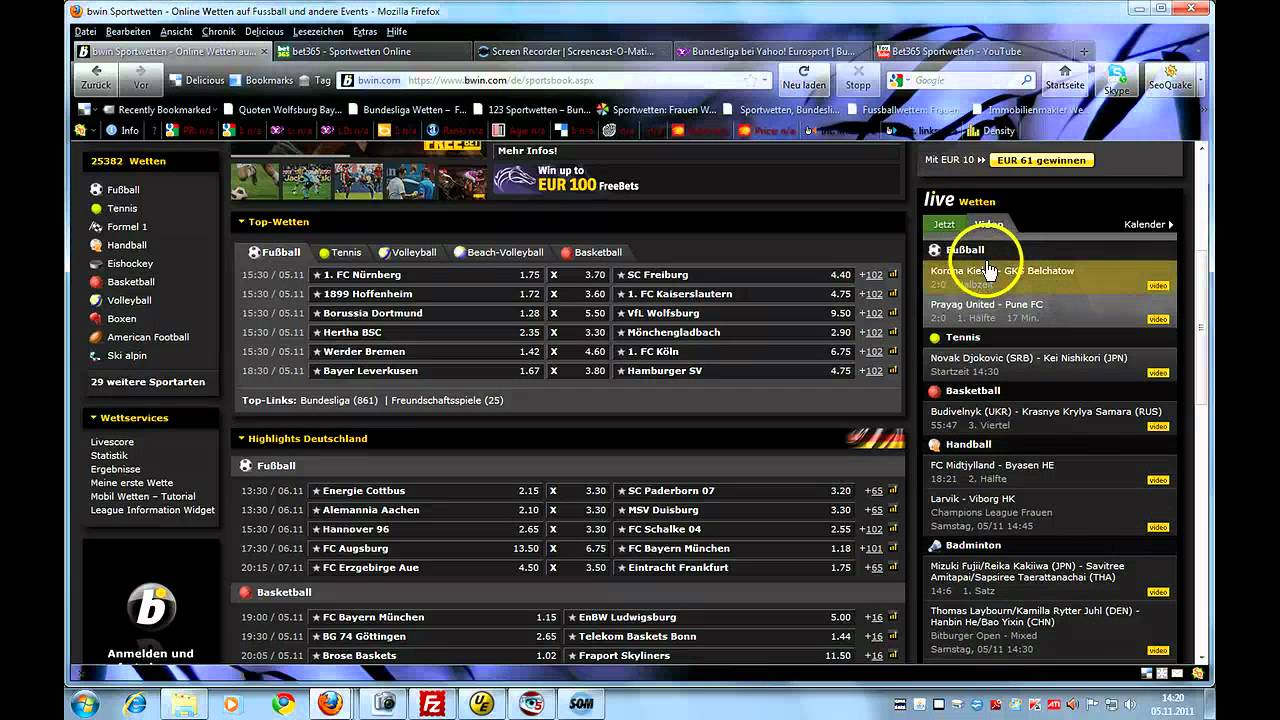Bet 1.28 on Borussia Dortmund
Image resolution: width=1280 pixels, height=720 pixels.
(529, 314)
